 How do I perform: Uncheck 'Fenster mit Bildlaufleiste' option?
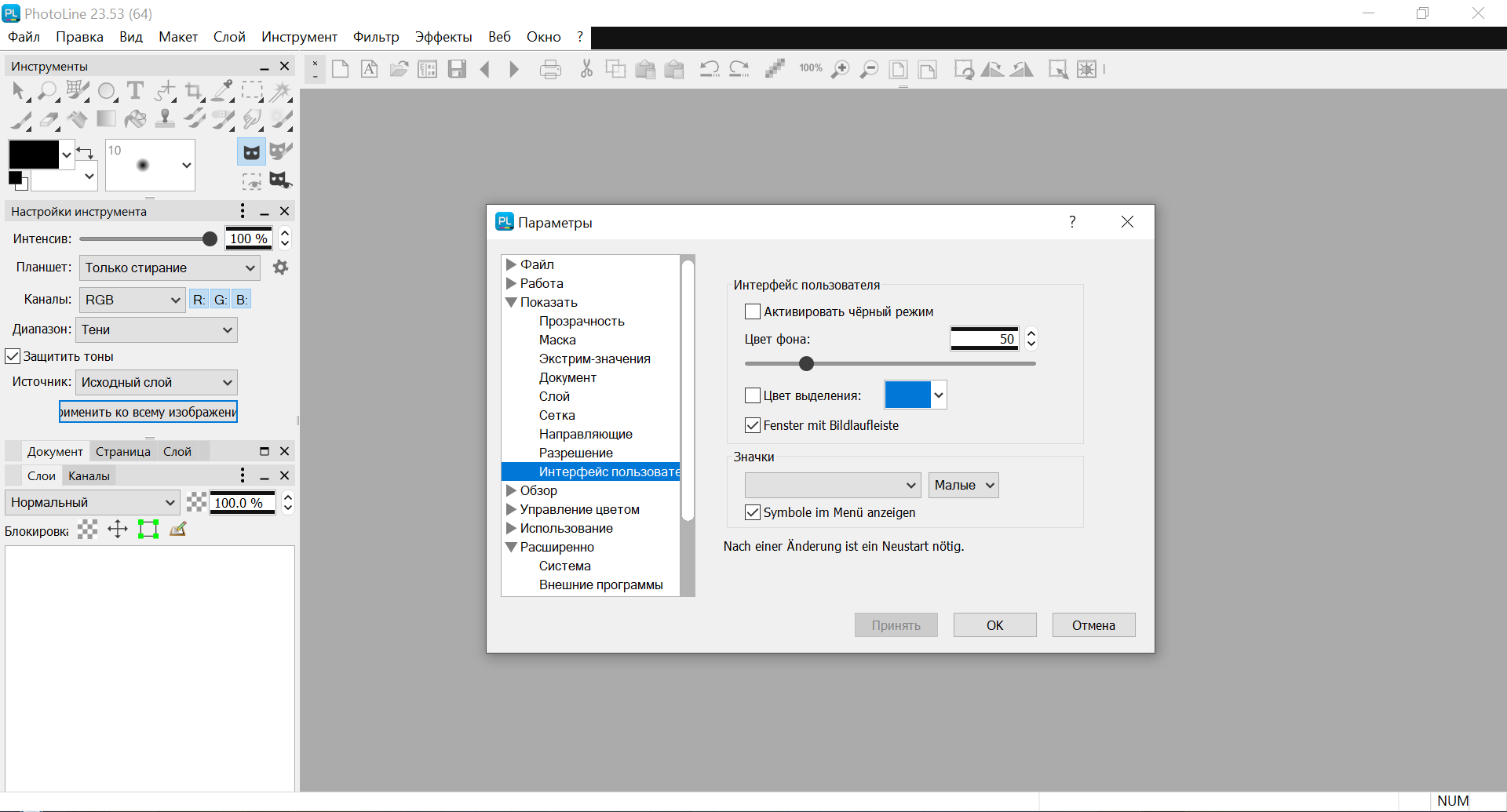pyautogui.click(x=753, y=425)
